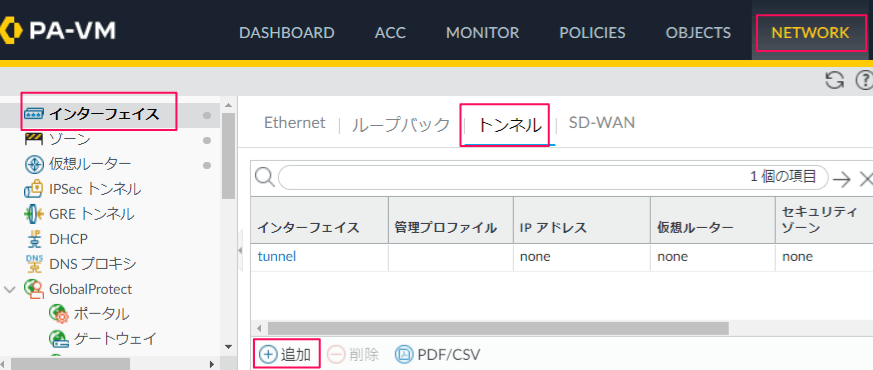Switch to the Ethernet tab
Screen dimensions: 873x370
coord(295,123)
